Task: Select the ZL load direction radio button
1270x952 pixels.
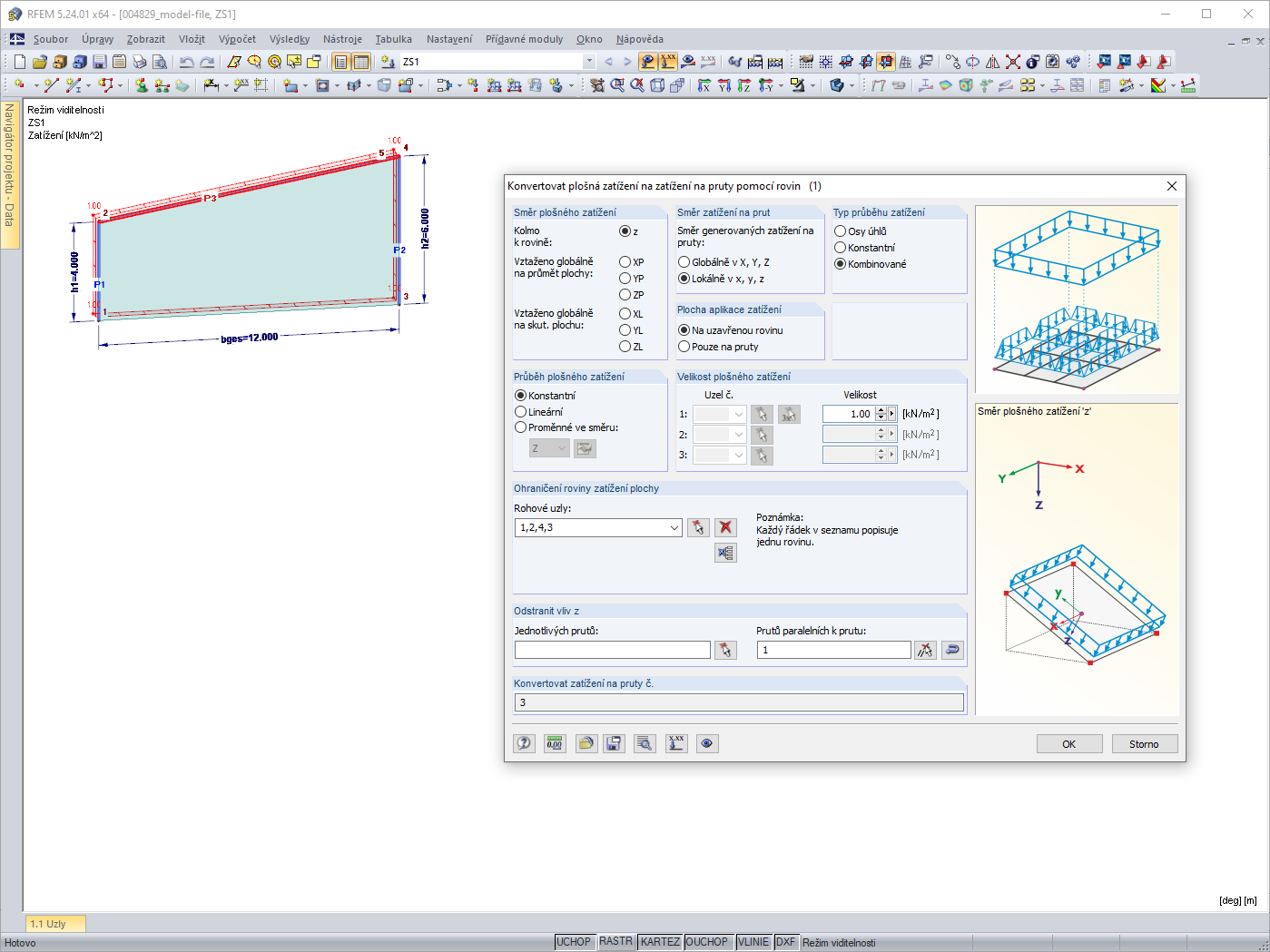Action: pyautogui.click(x=625, y=347)
